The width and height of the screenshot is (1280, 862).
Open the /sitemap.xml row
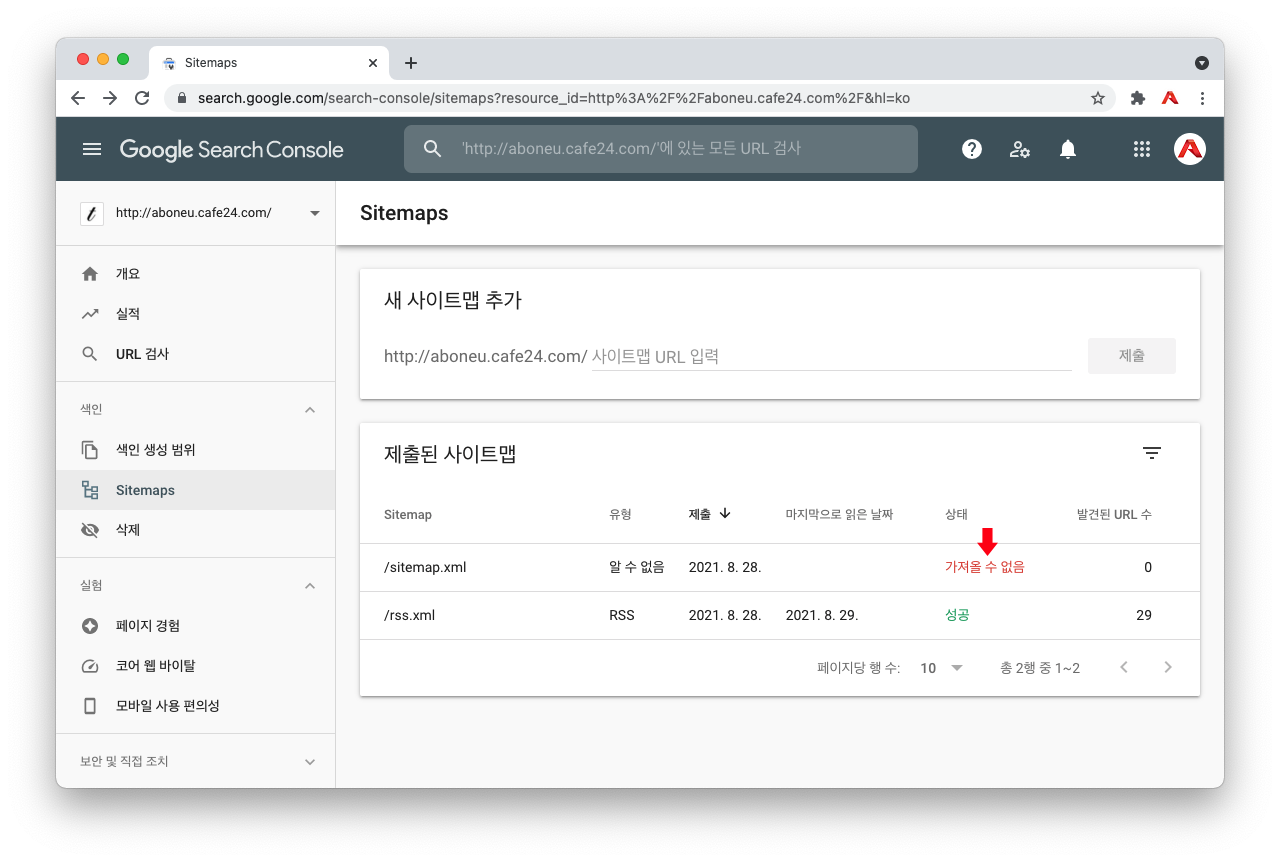780,568
